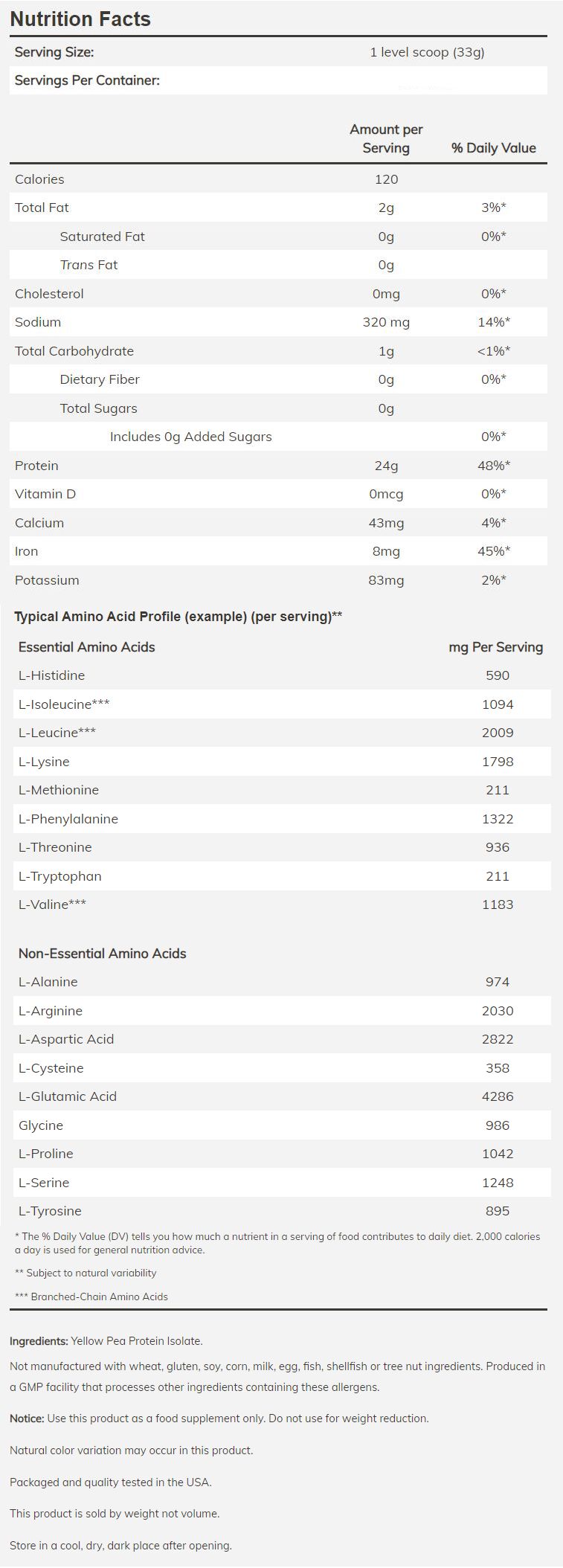This screenshot has height=1568, width=563.
Task: Click the L-Tryptophan row label
Action: [59, 876]
